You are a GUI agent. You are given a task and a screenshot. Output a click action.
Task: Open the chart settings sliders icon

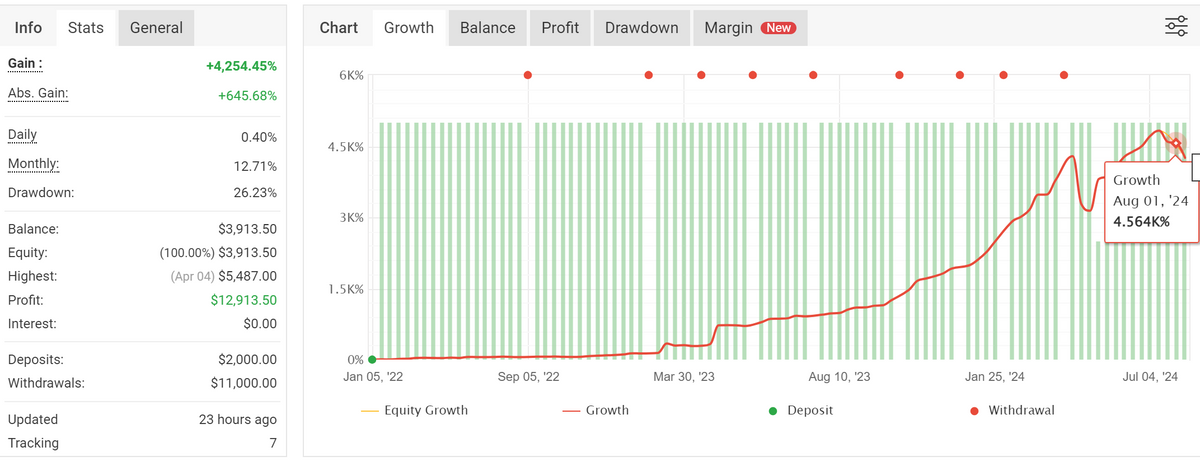click(x=1176, y=27)
